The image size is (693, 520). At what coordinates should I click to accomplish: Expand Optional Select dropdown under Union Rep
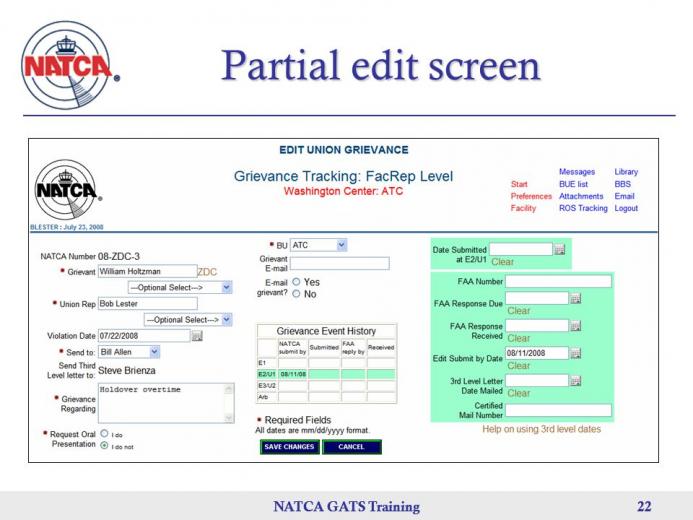point(188,319)
